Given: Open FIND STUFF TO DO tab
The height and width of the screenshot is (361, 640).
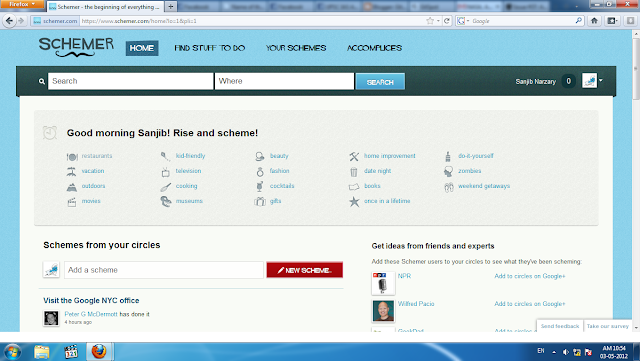Looking at the screenshot, I should 210,48.
